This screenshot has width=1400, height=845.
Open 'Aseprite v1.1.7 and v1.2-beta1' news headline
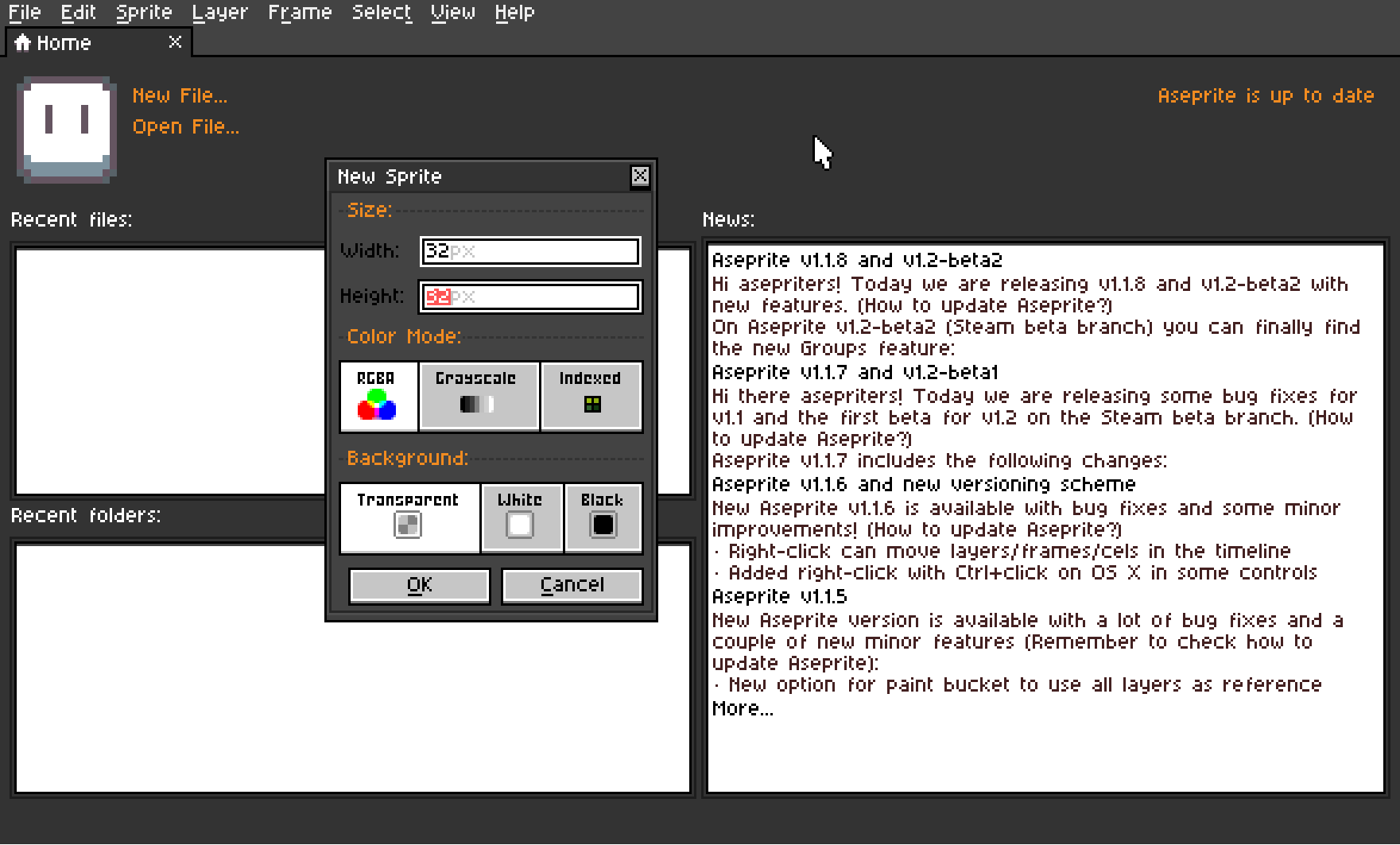pos(855,373)
